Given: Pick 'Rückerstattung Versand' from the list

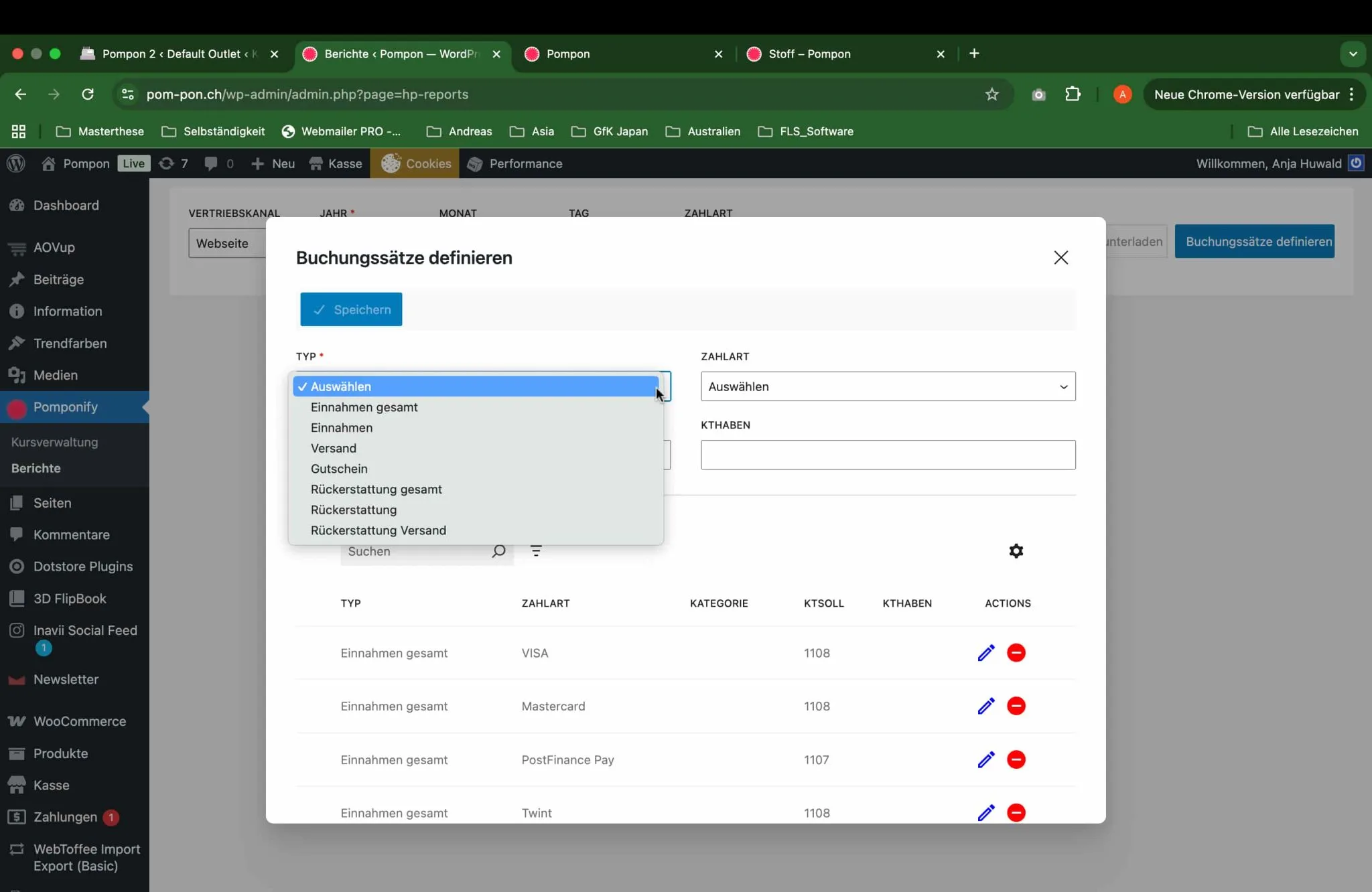Looking at the screenshot, I should point(378,530).
